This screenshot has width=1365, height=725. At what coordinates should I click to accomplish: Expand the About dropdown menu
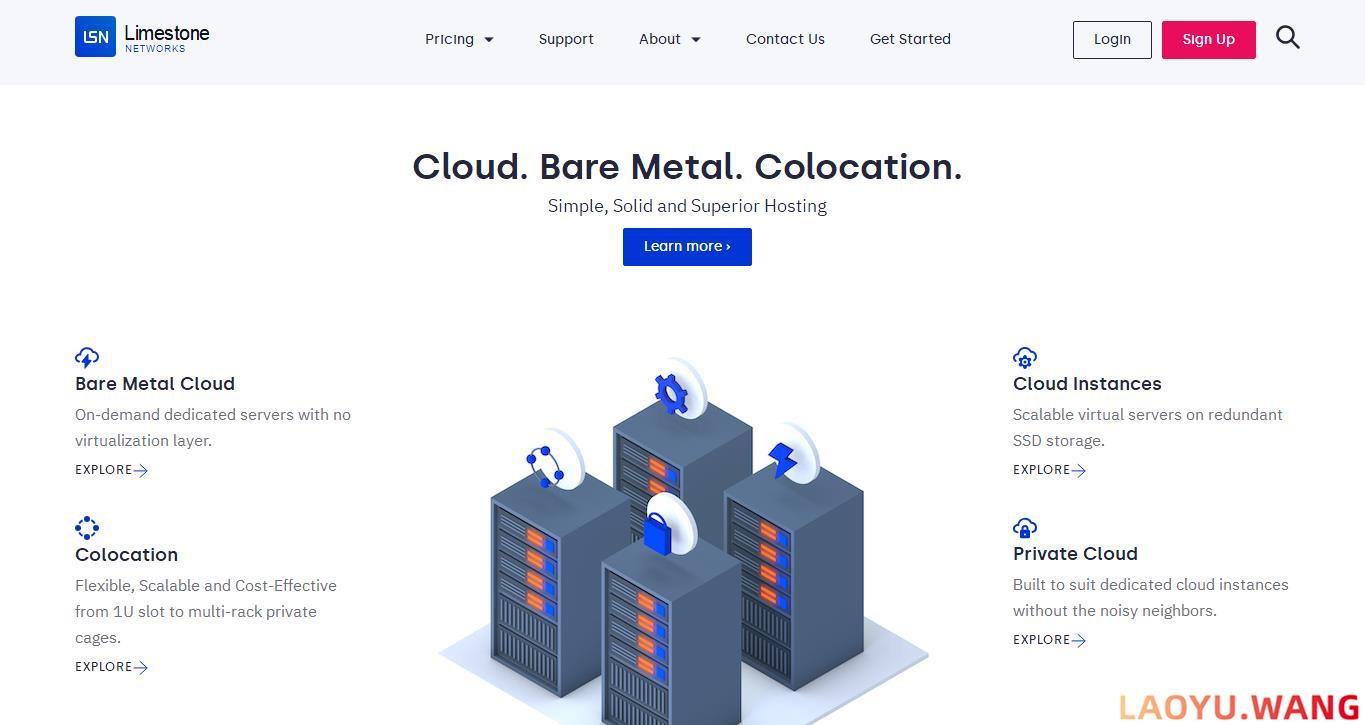(x=670, y=39)
